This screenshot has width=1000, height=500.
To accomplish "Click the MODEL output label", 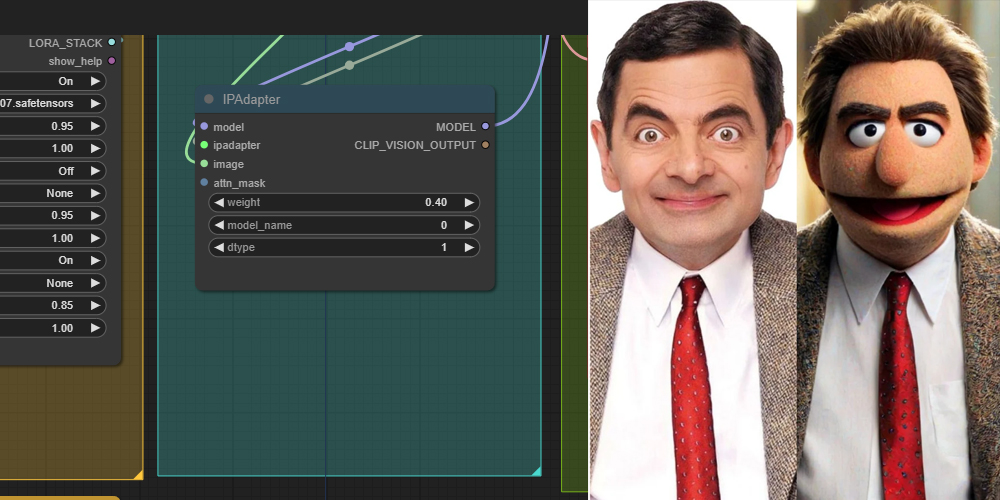I will click(456, 127).
